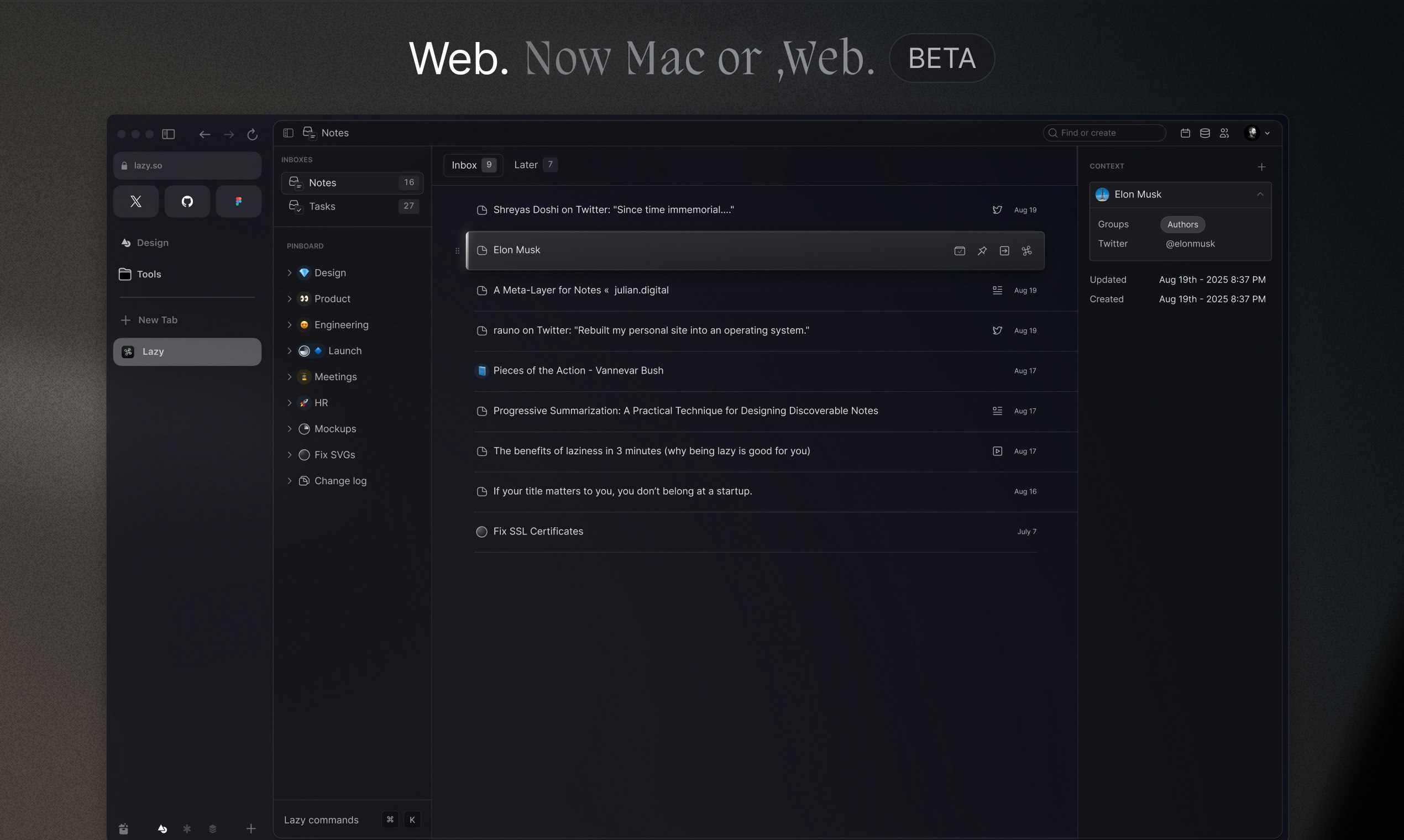1404x840 pixels.
Task: Open the Figma shortcut tile
Action: [238, 202]
